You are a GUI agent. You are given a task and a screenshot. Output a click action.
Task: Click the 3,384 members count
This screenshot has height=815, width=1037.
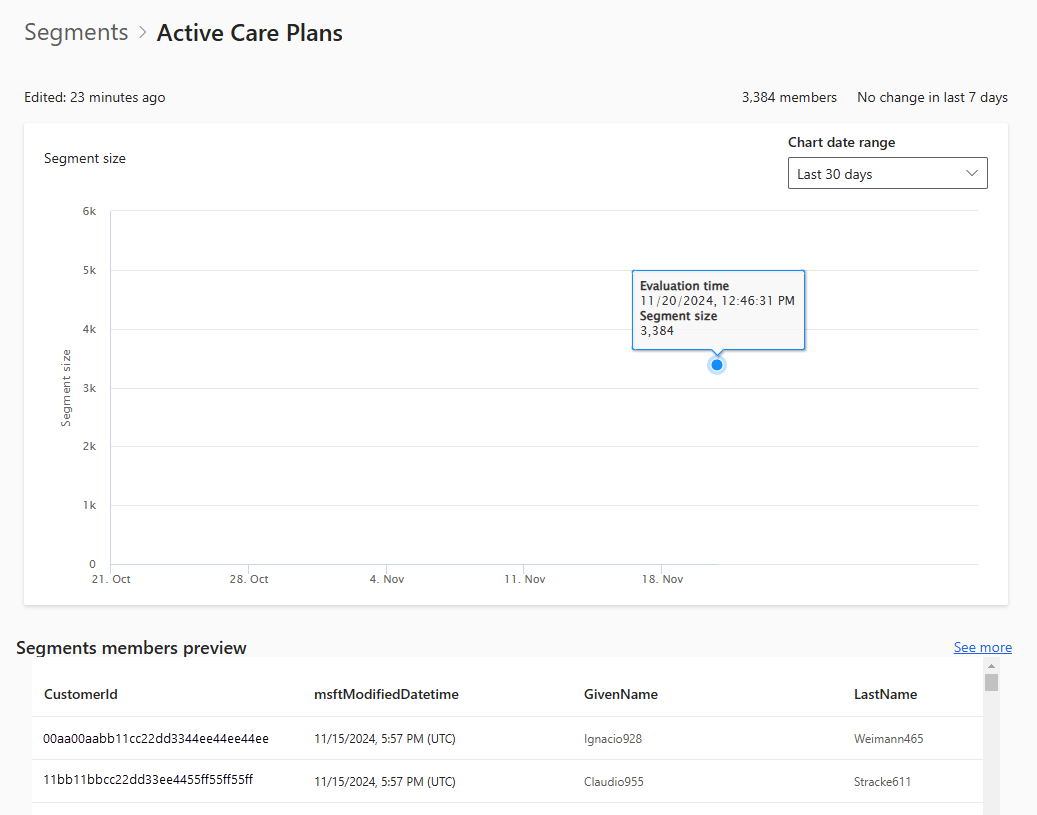pos(789,97)
